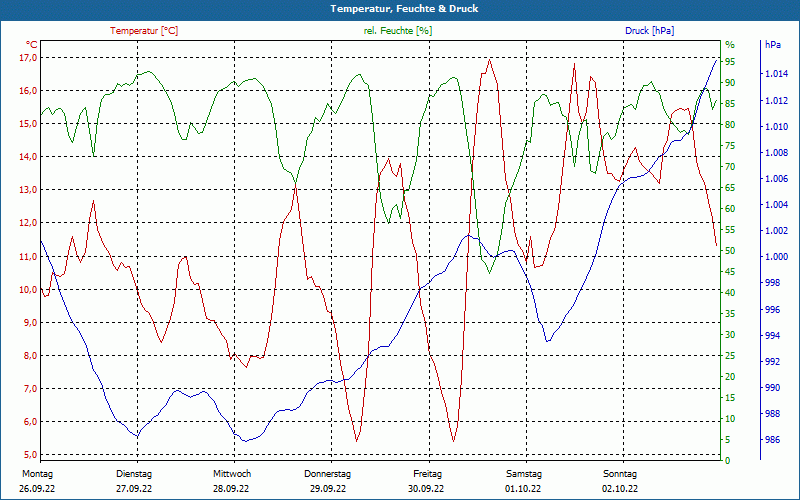Click the 12,0 temperature axis value

(x=28, y=223)
